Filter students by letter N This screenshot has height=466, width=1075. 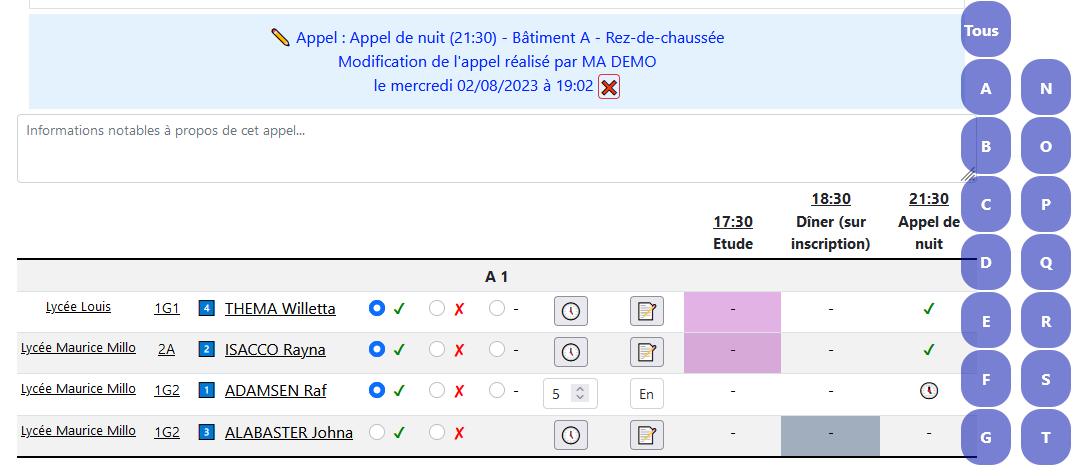1046,88
